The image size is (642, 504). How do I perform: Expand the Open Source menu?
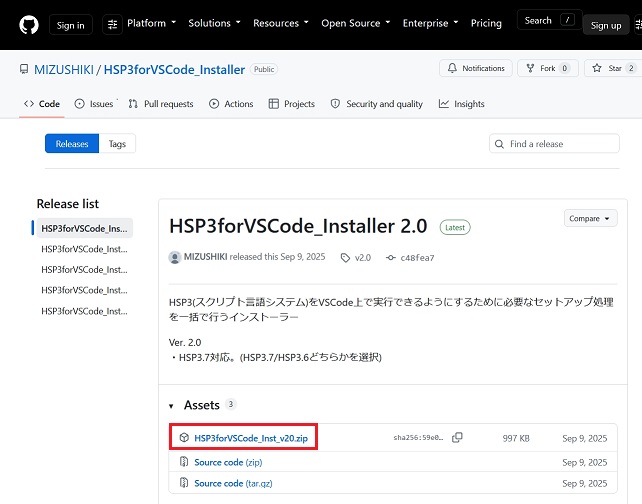click(355, 23)
